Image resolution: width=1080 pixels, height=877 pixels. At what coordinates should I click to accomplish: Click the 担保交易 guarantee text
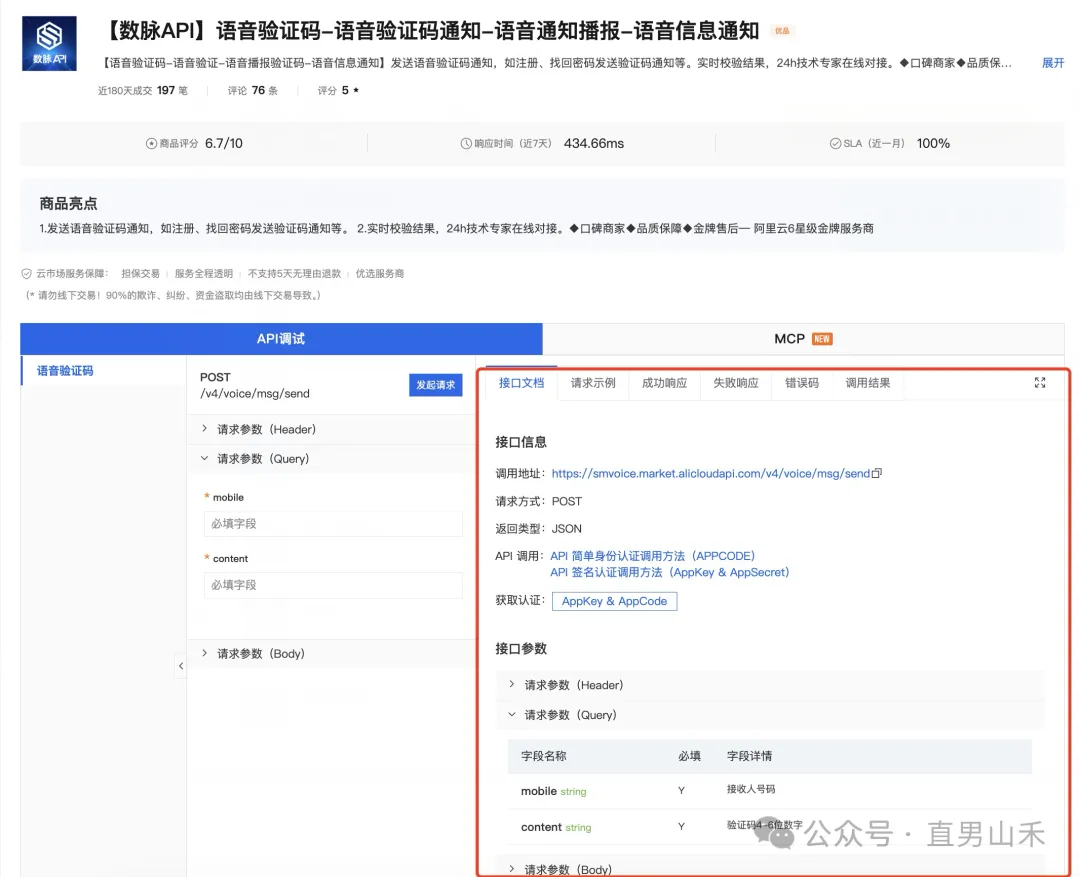pyautogui.click(x=141, y=274)
